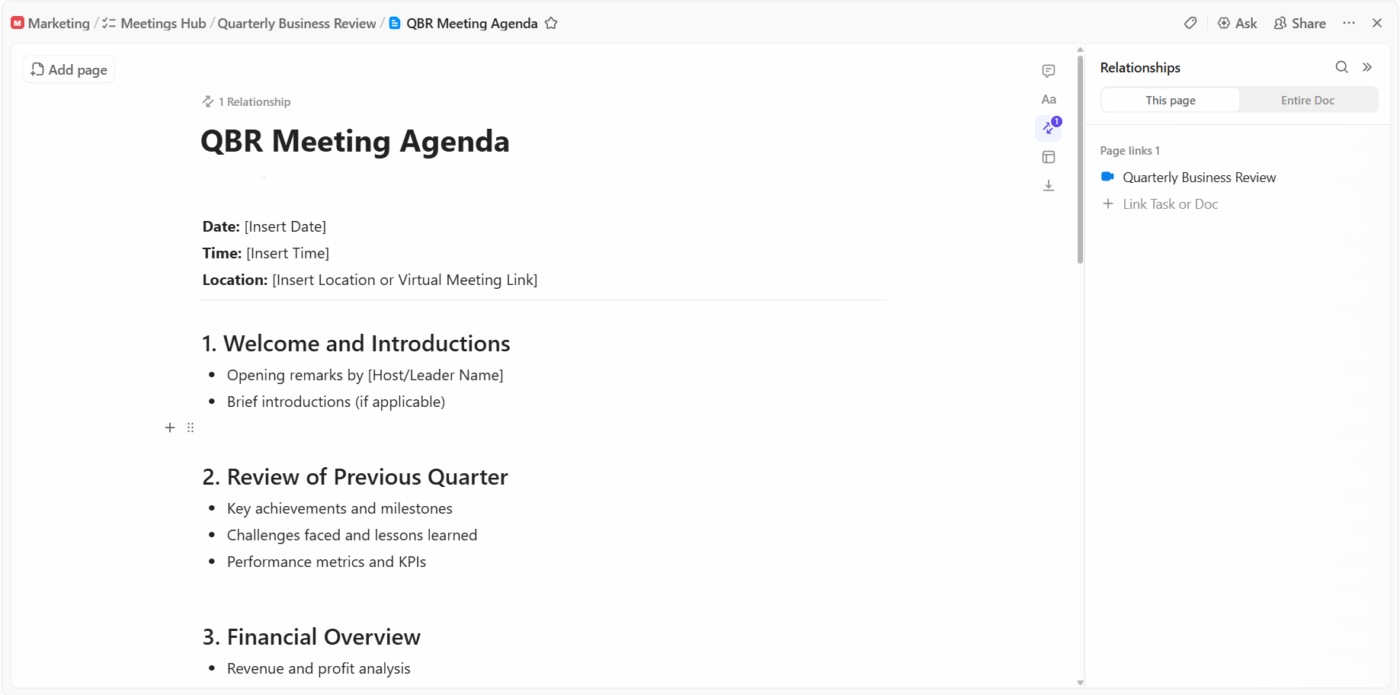Image resolution: width=1400 pixels, height=695 pixels.
Task: Open font settings with the Aa icon
Action: [x=1048, y=99]
